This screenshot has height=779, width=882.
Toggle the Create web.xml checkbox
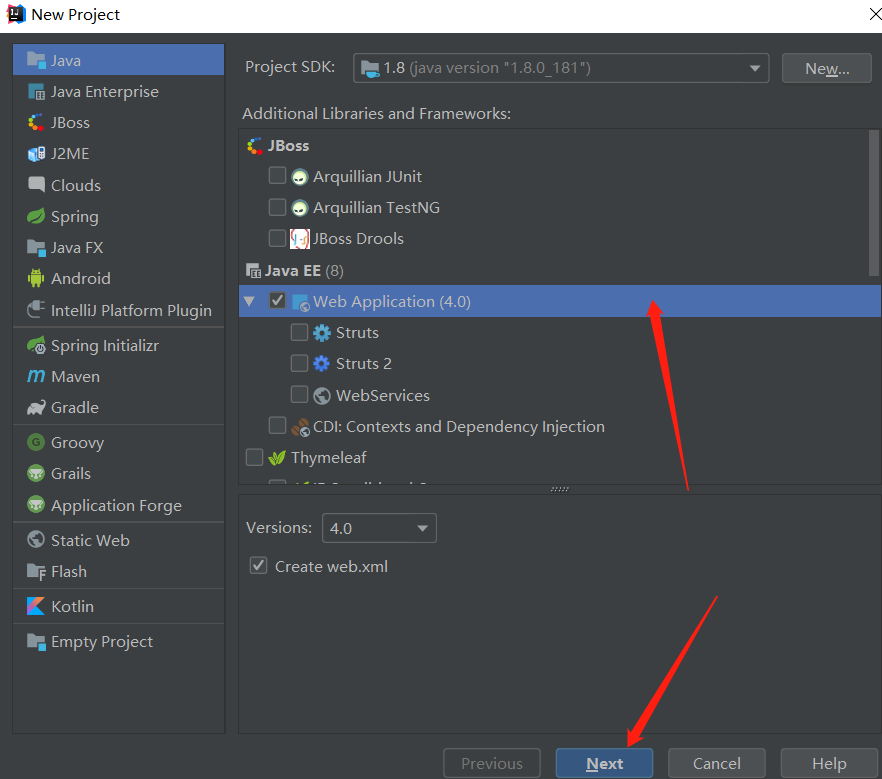pos(259,565)
